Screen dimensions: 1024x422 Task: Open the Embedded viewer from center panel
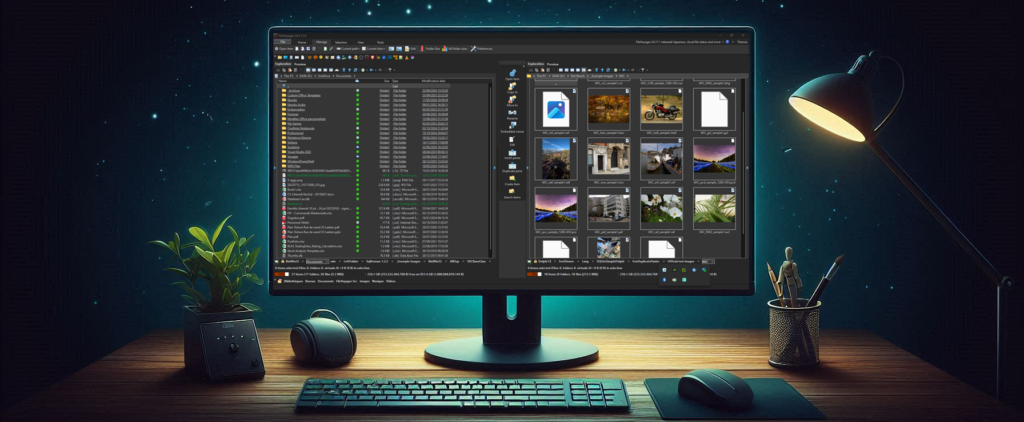[512, 125]
